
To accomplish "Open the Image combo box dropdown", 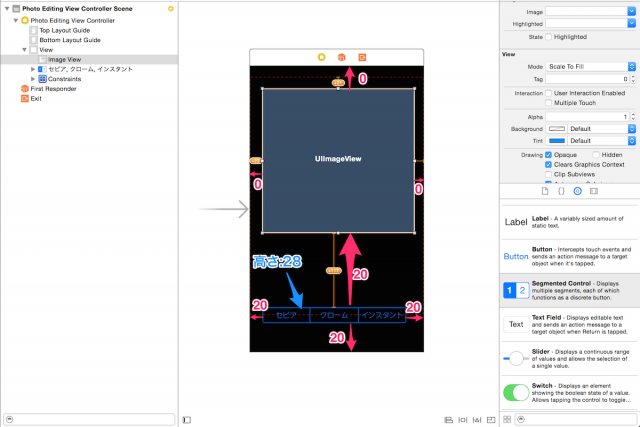I will 631,12.
